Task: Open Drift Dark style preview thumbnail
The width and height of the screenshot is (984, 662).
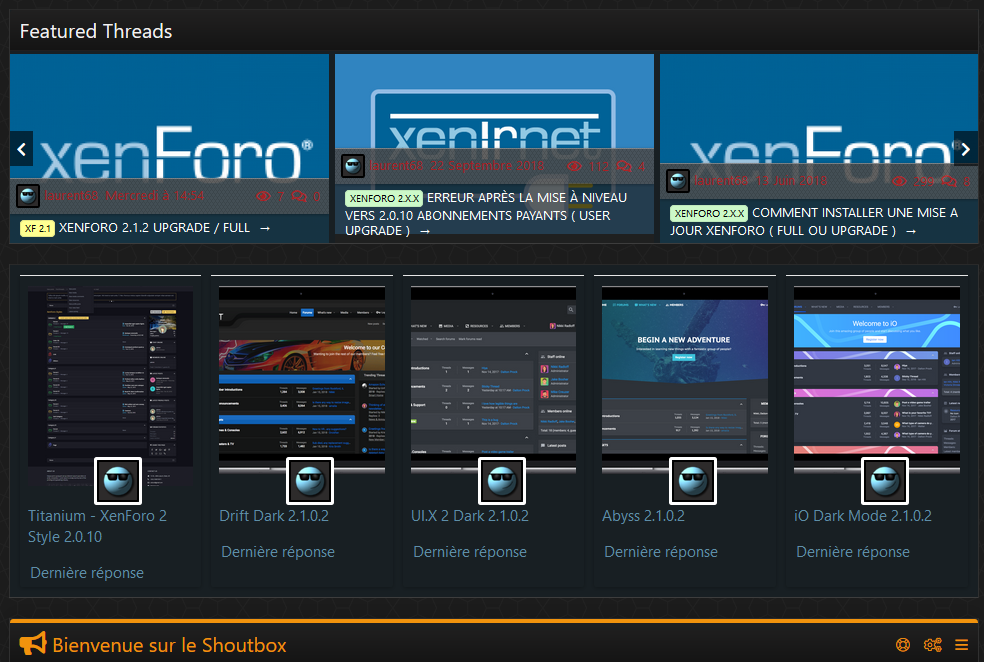Action: pos(302,379)
